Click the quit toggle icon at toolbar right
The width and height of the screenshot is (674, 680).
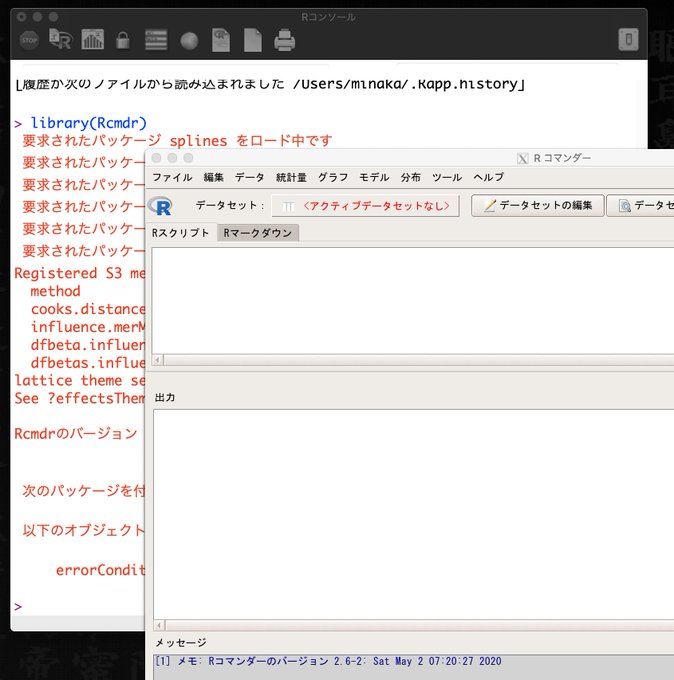pos(628,39)
